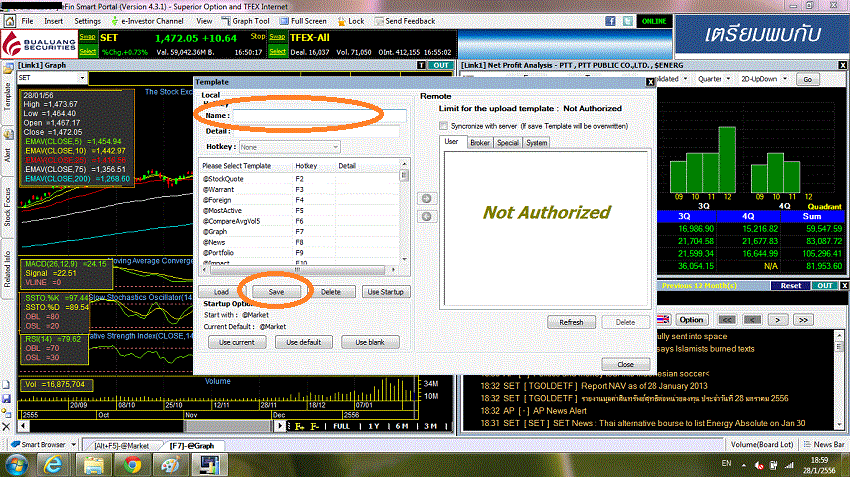Screen dimensions: 850x477
Task: Open Internet Explorer from taskbar
Action: pyautogui.click(x=53, y=465)
